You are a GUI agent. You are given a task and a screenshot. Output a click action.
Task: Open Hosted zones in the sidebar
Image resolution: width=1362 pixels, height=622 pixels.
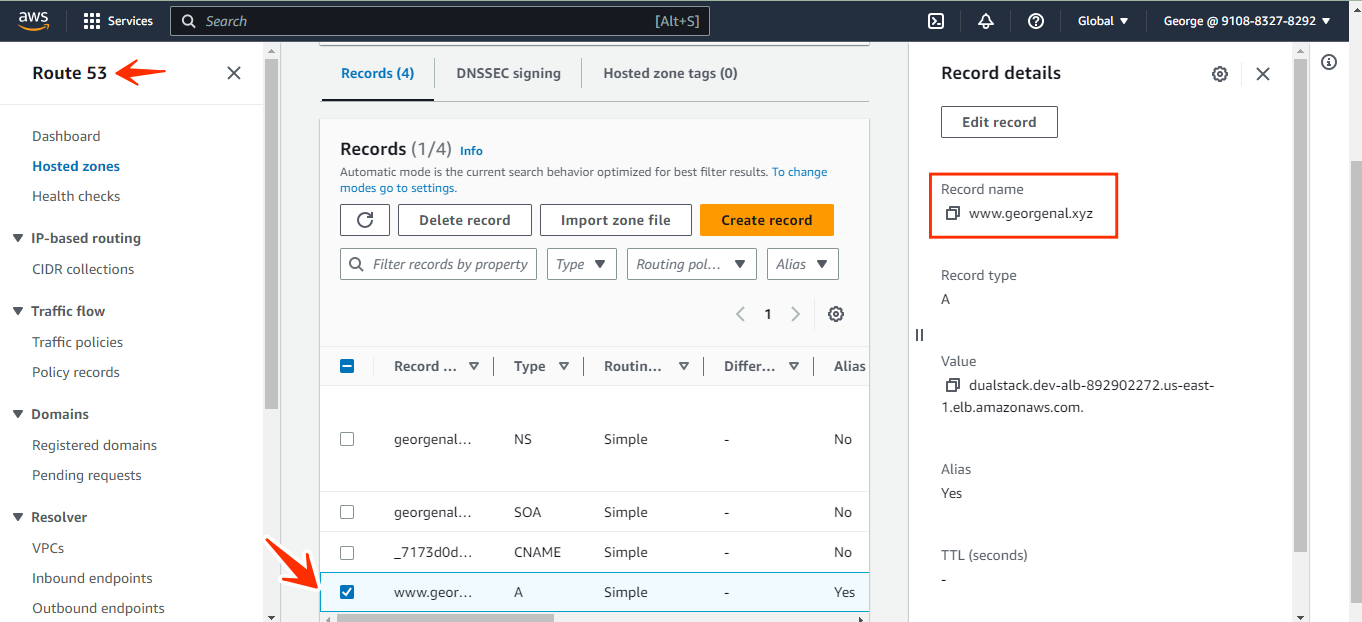76,166
